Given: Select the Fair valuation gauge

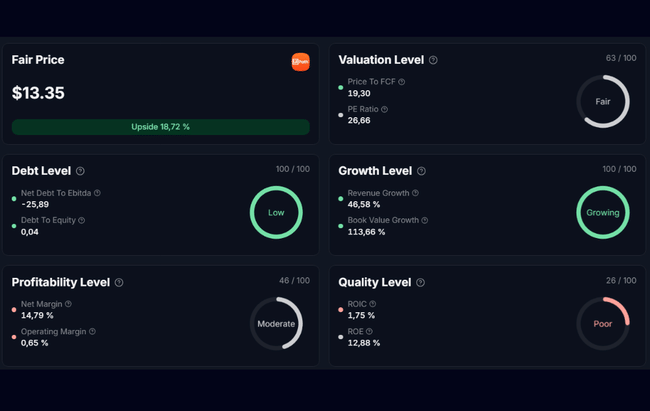Looking at the screenshot, I should 602,102.
